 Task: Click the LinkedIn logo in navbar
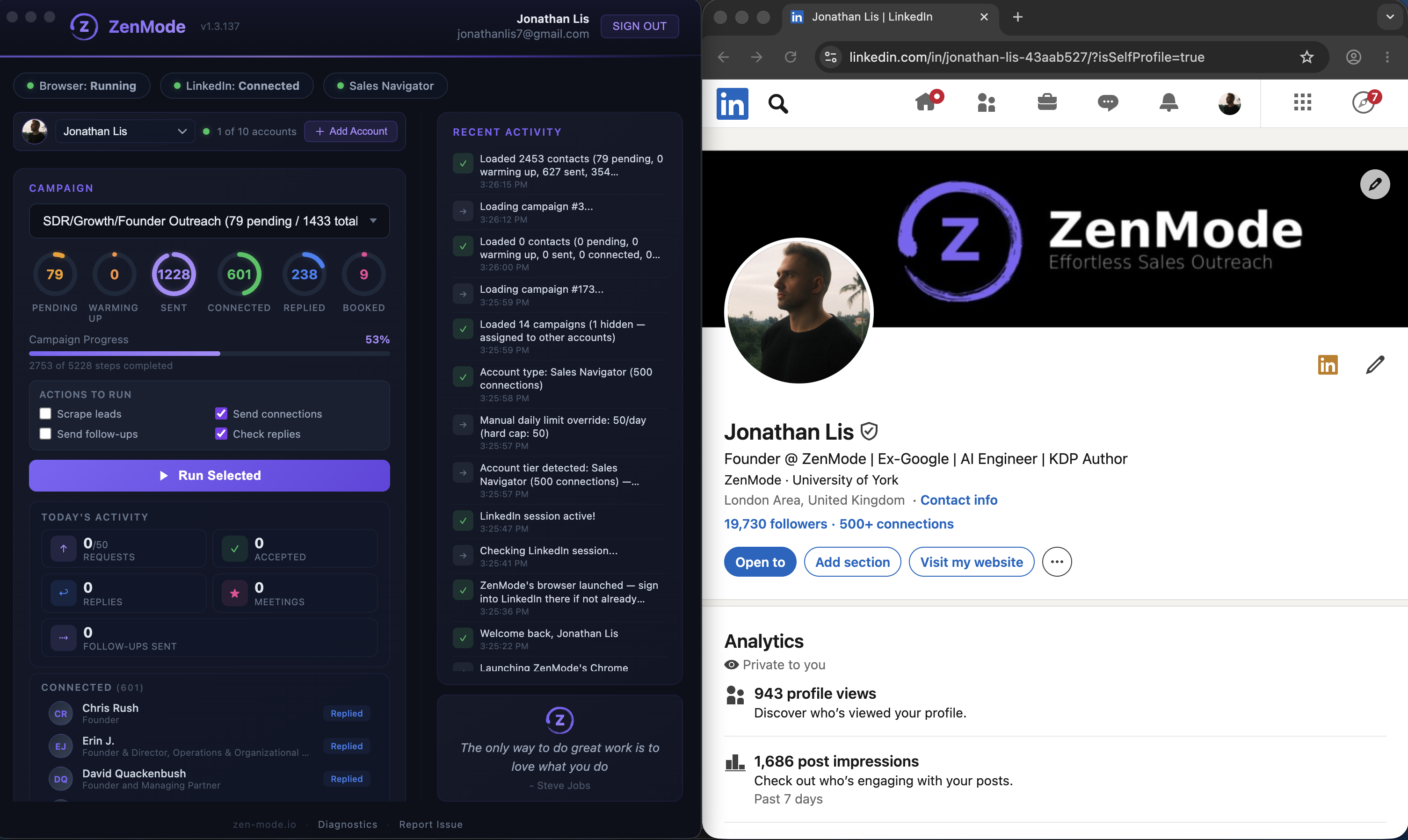[732, 103]
